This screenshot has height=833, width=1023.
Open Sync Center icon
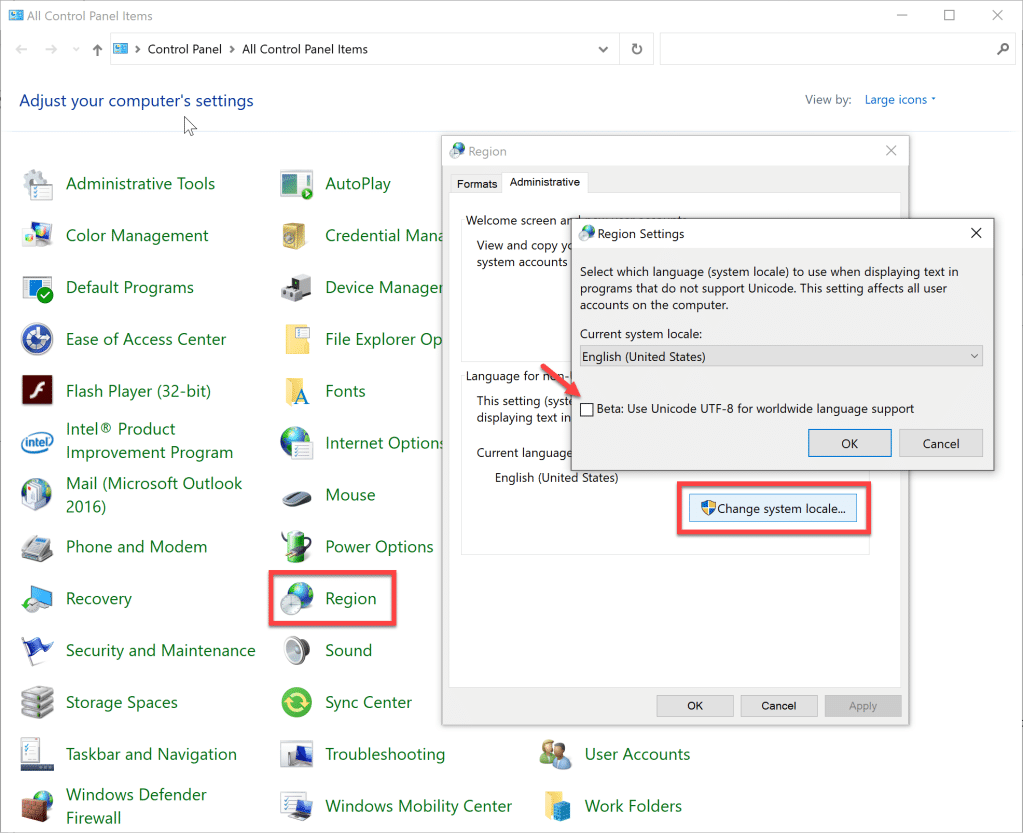[297, 703]
